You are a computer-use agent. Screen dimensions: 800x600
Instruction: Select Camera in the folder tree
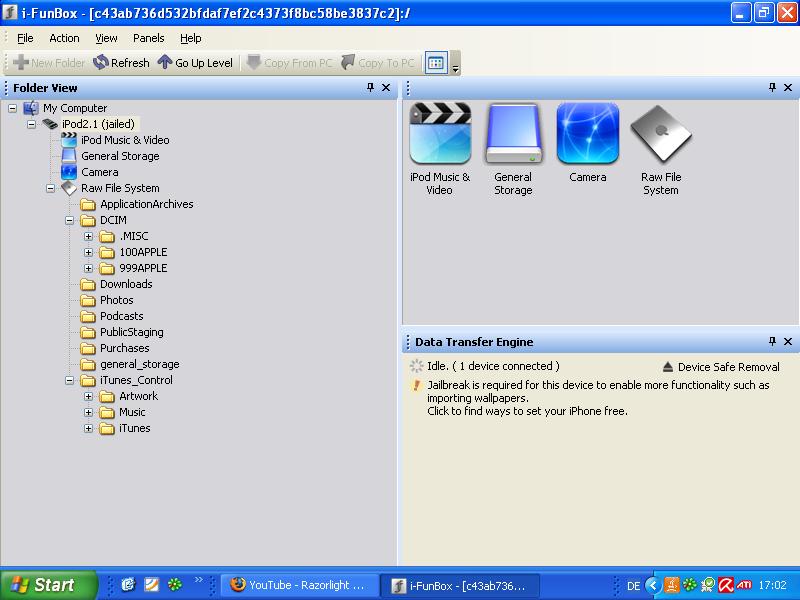(x=99, y=172)
